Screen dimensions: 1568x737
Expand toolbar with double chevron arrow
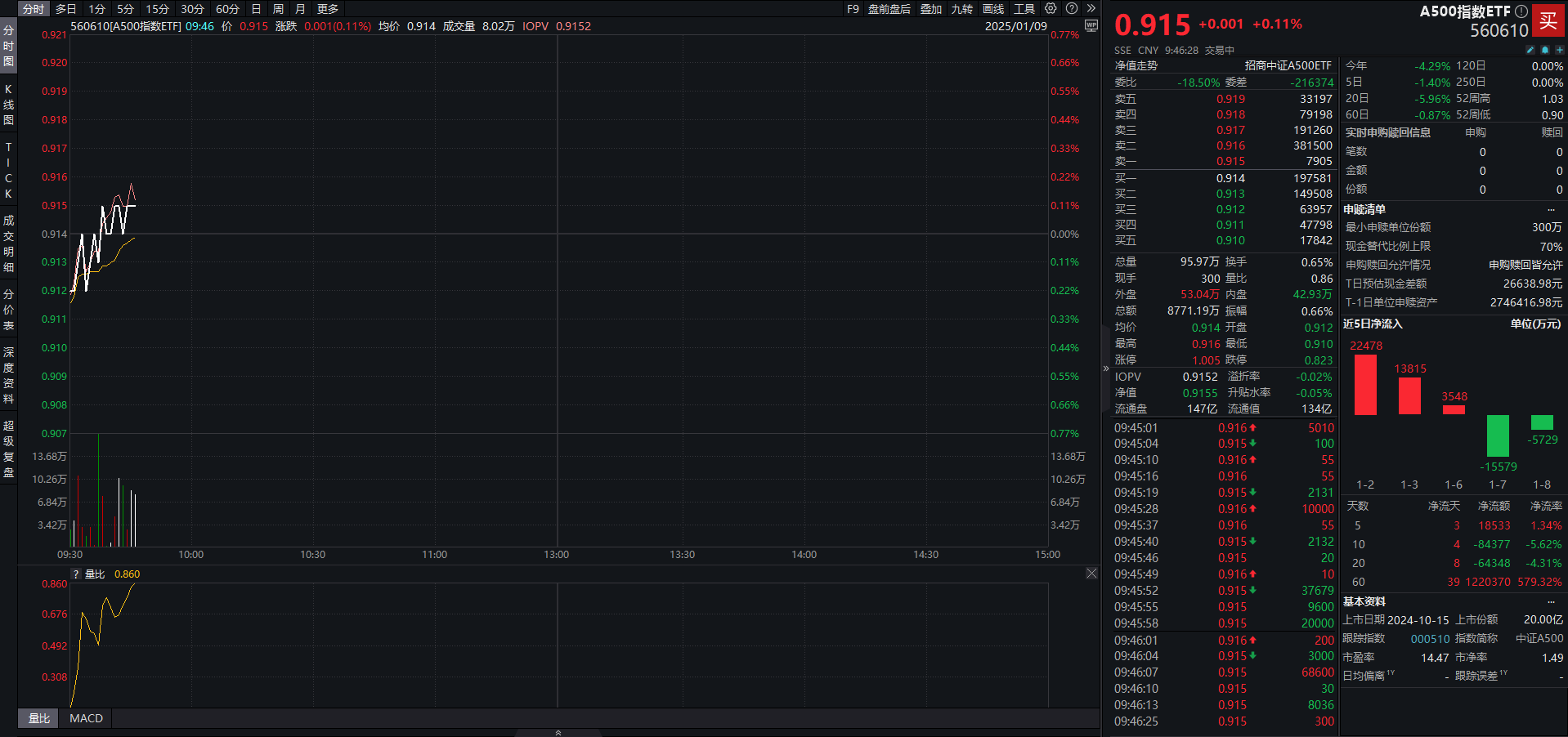1091,8
